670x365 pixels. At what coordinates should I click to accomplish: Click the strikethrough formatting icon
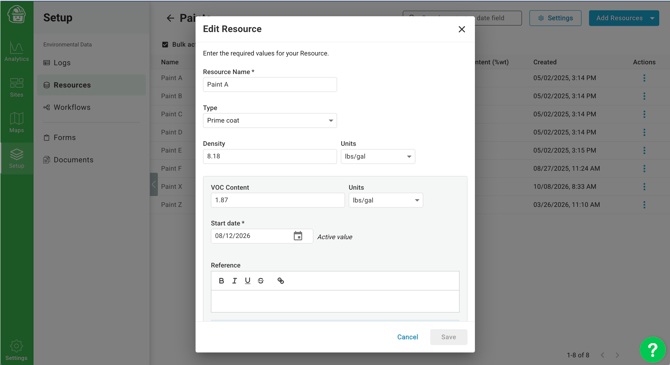pos(261,281)
